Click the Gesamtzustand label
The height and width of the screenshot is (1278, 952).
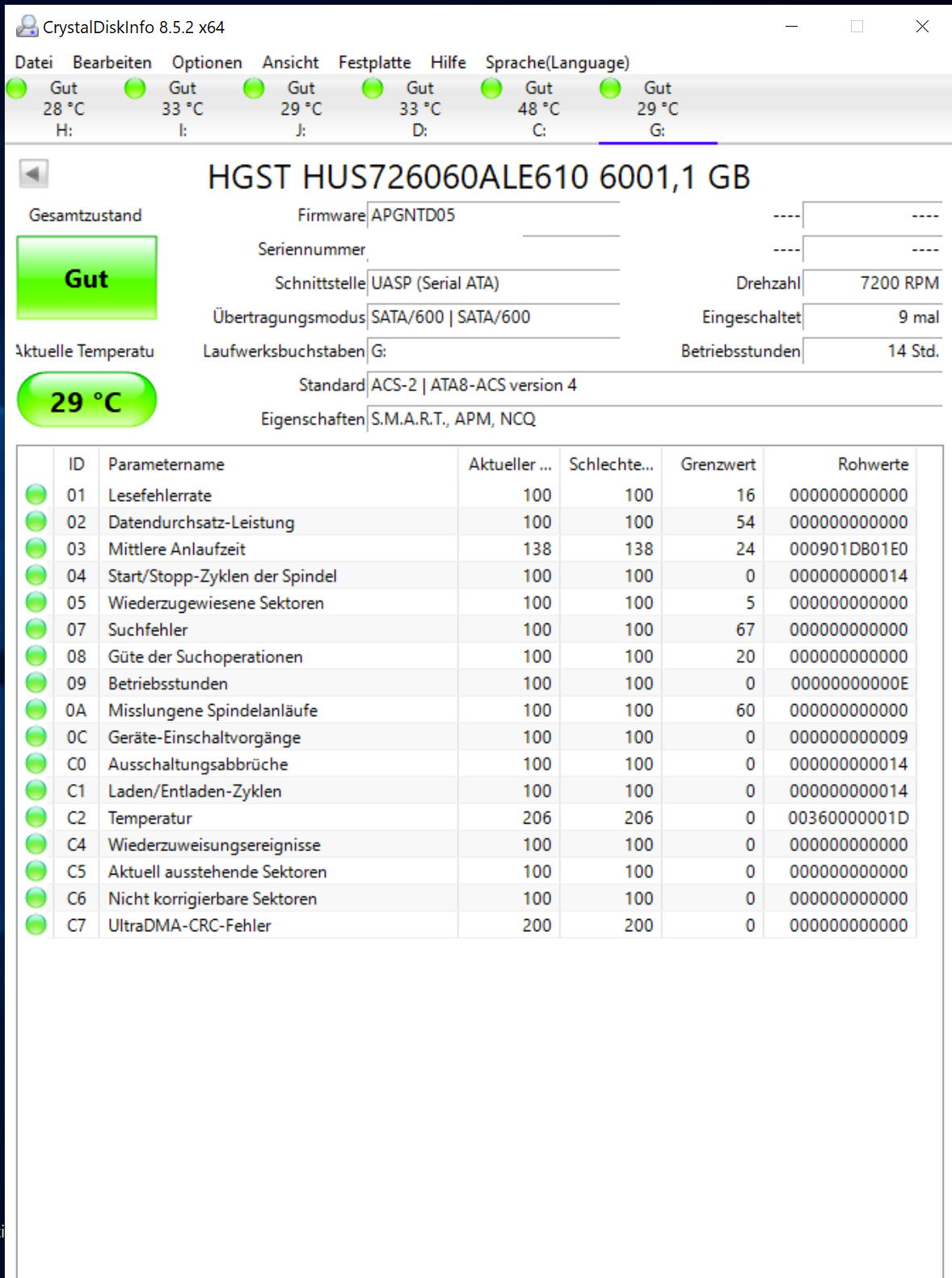[x=86, y=215]
